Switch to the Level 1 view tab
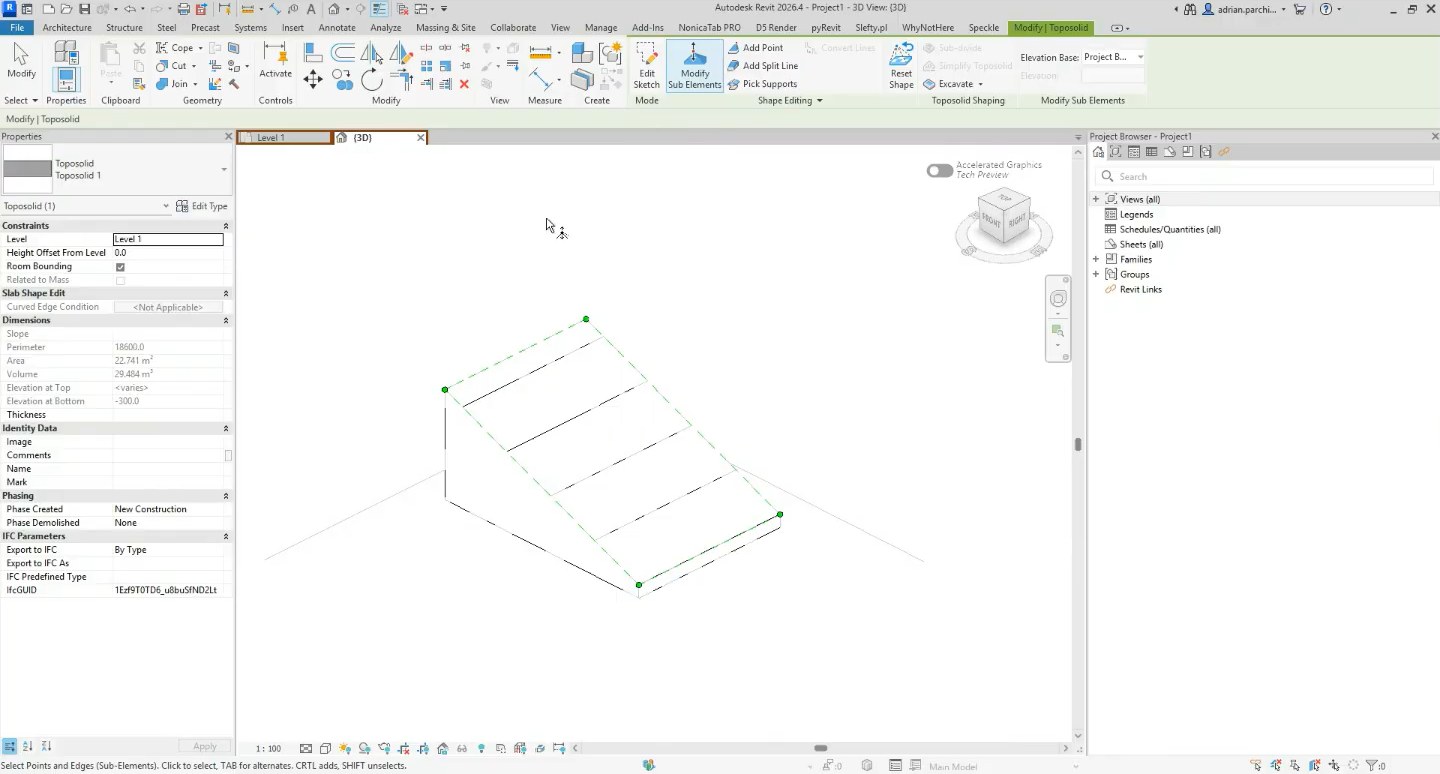1440x774 pixels. [x=285, y=138]
